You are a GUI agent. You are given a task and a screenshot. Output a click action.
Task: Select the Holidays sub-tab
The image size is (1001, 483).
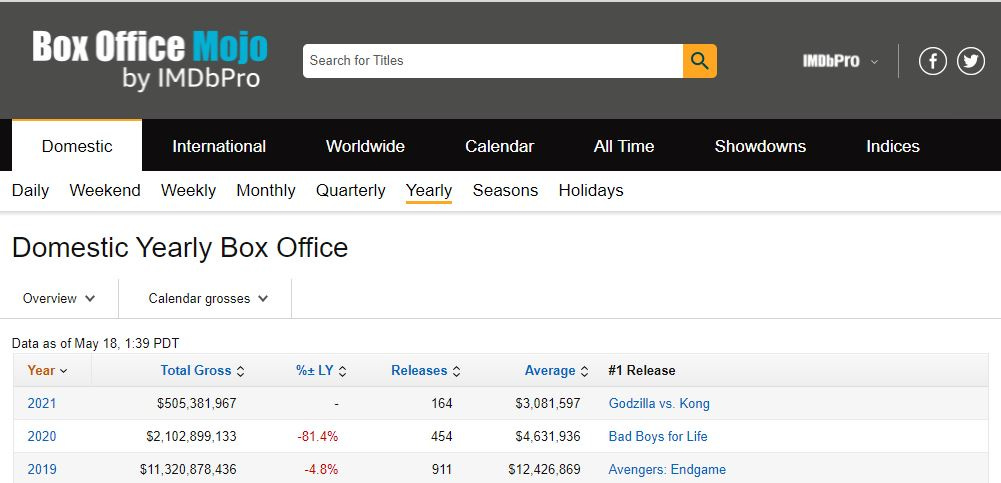tap(591, 190)
